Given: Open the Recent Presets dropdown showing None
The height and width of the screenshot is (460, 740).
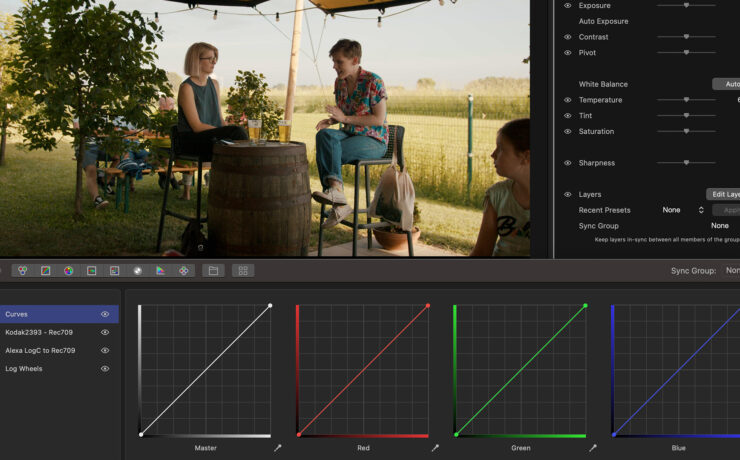Looking at the screenshot, I should click(683, 210).
